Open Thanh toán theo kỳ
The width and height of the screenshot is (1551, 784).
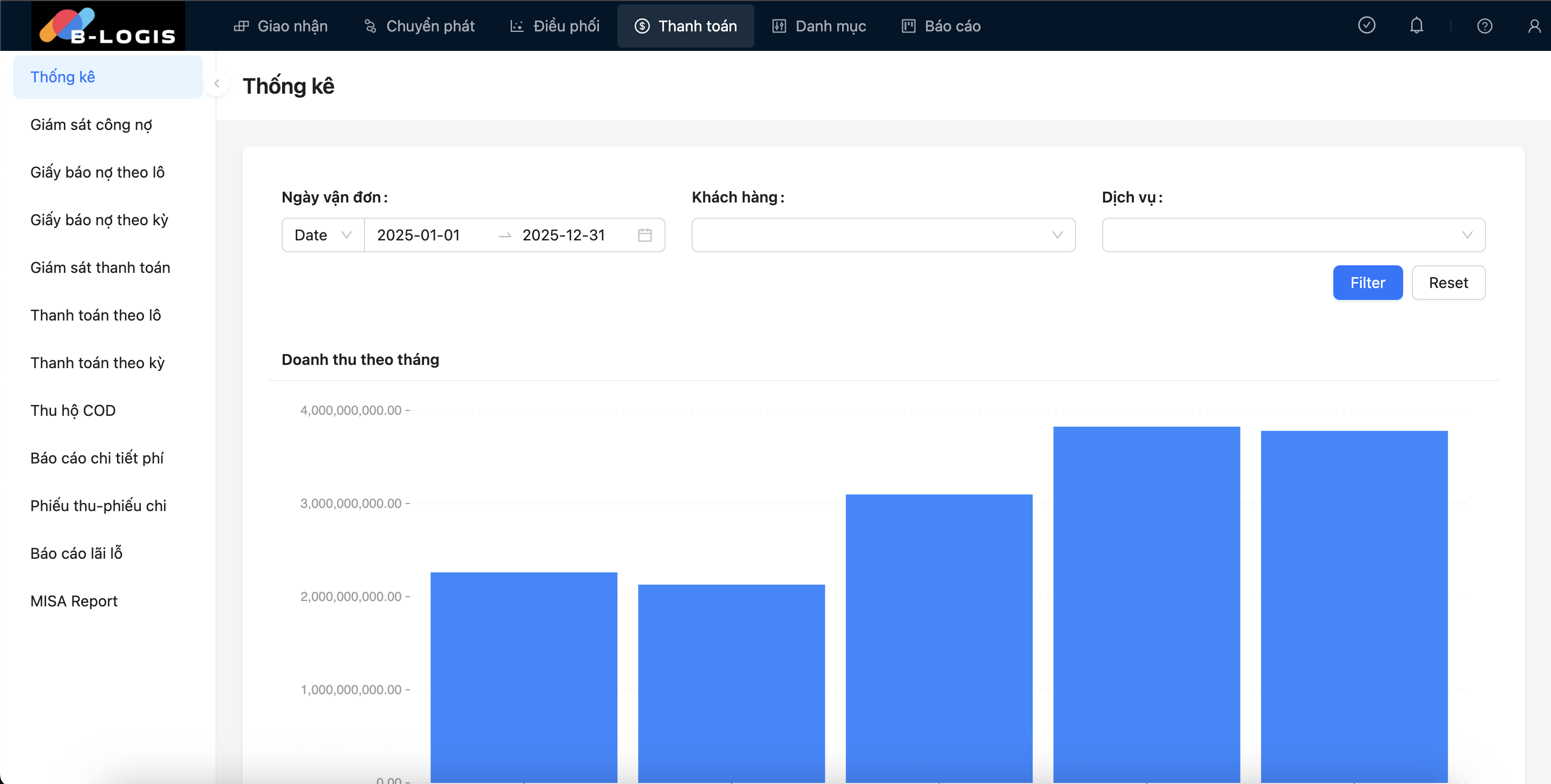click(x=107, y=363)
